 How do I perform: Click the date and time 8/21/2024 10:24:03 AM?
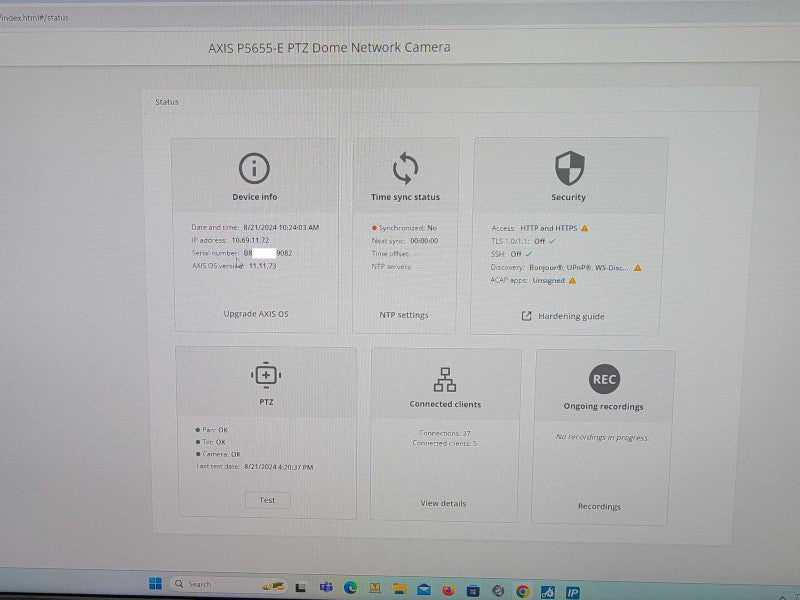[281, 227]
